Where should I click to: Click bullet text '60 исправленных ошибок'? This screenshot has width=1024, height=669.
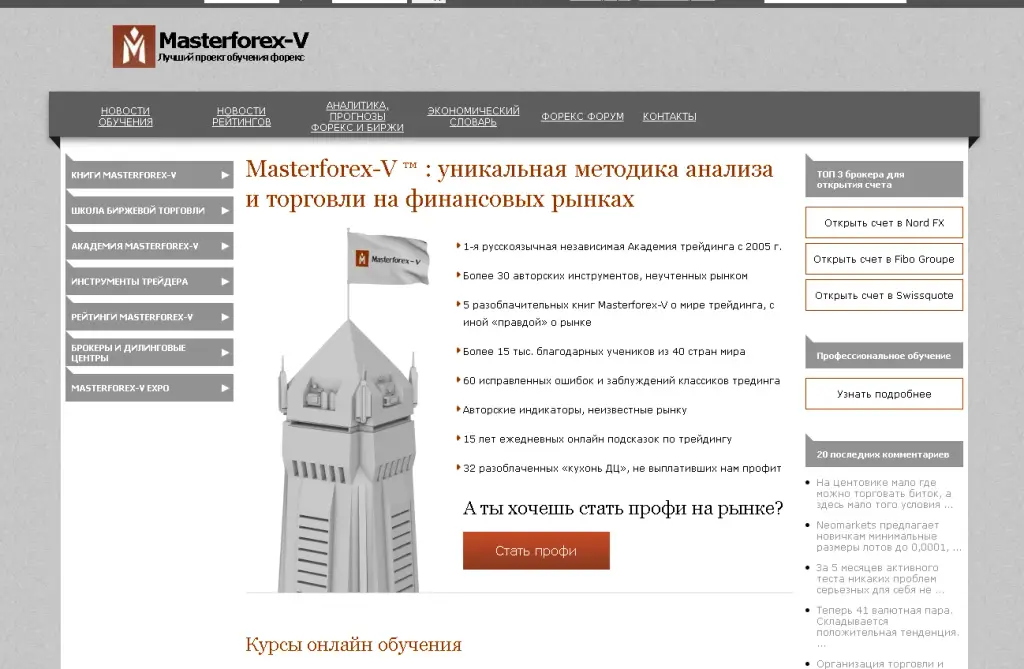click(621, 380)
